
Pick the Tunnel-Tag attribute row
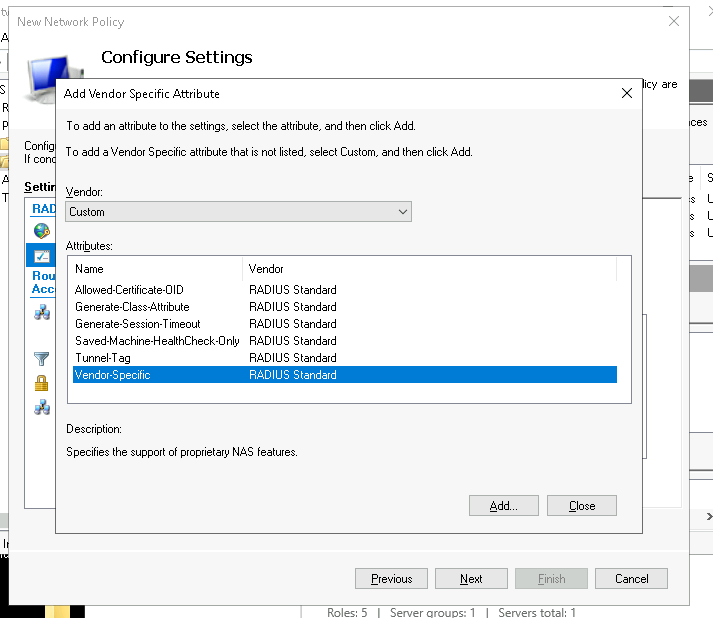click(102, 358)
